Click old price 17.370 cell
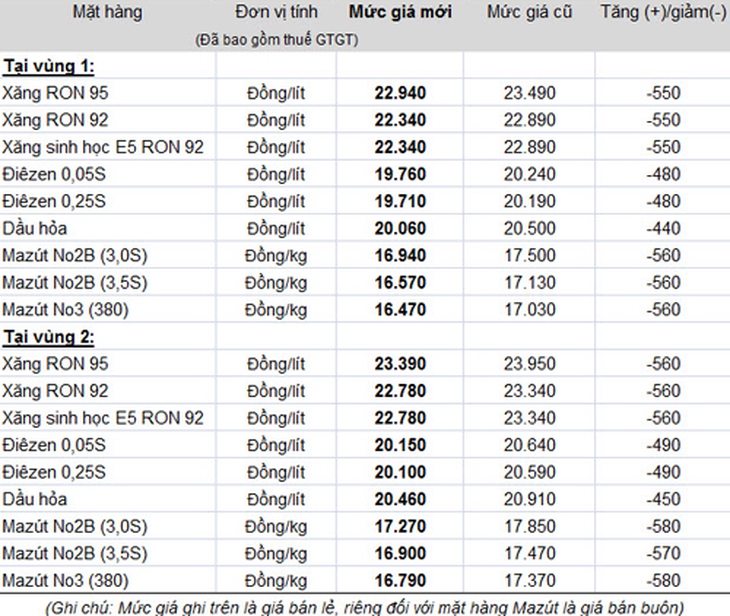730x616 pixels. [529, 581]
